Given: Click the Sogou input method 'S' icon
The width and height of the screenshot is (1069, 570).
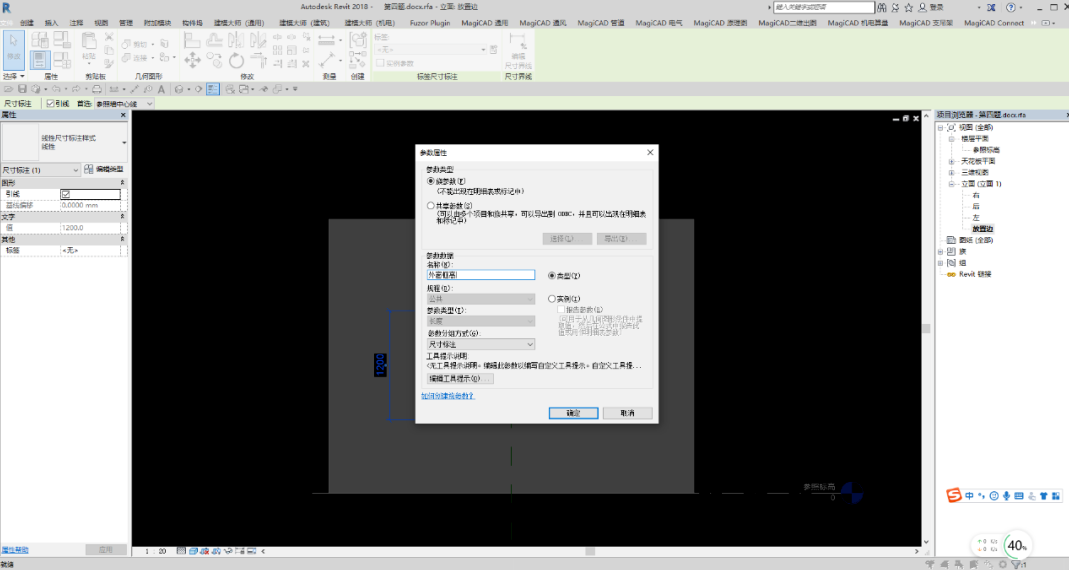Looking at the screenshot, I should pos(954,496).
